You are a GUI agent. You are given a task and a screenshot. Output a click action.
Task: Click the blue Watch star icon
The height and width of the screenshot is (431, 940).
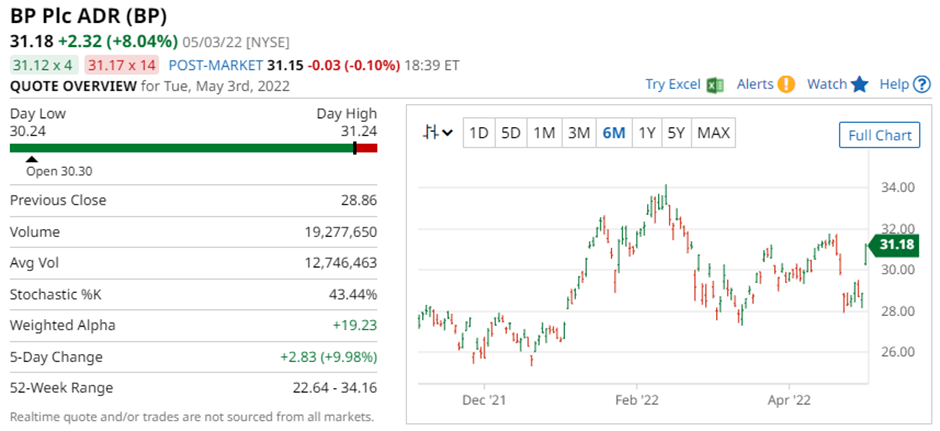point(860,85)
